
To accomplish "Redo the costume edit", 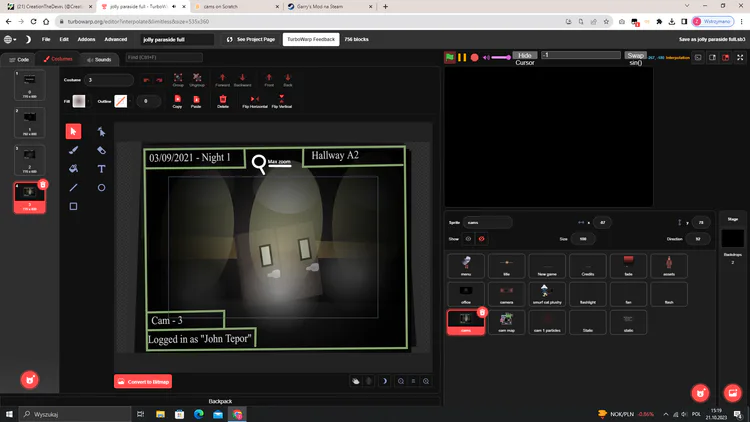I will [159, 80].
